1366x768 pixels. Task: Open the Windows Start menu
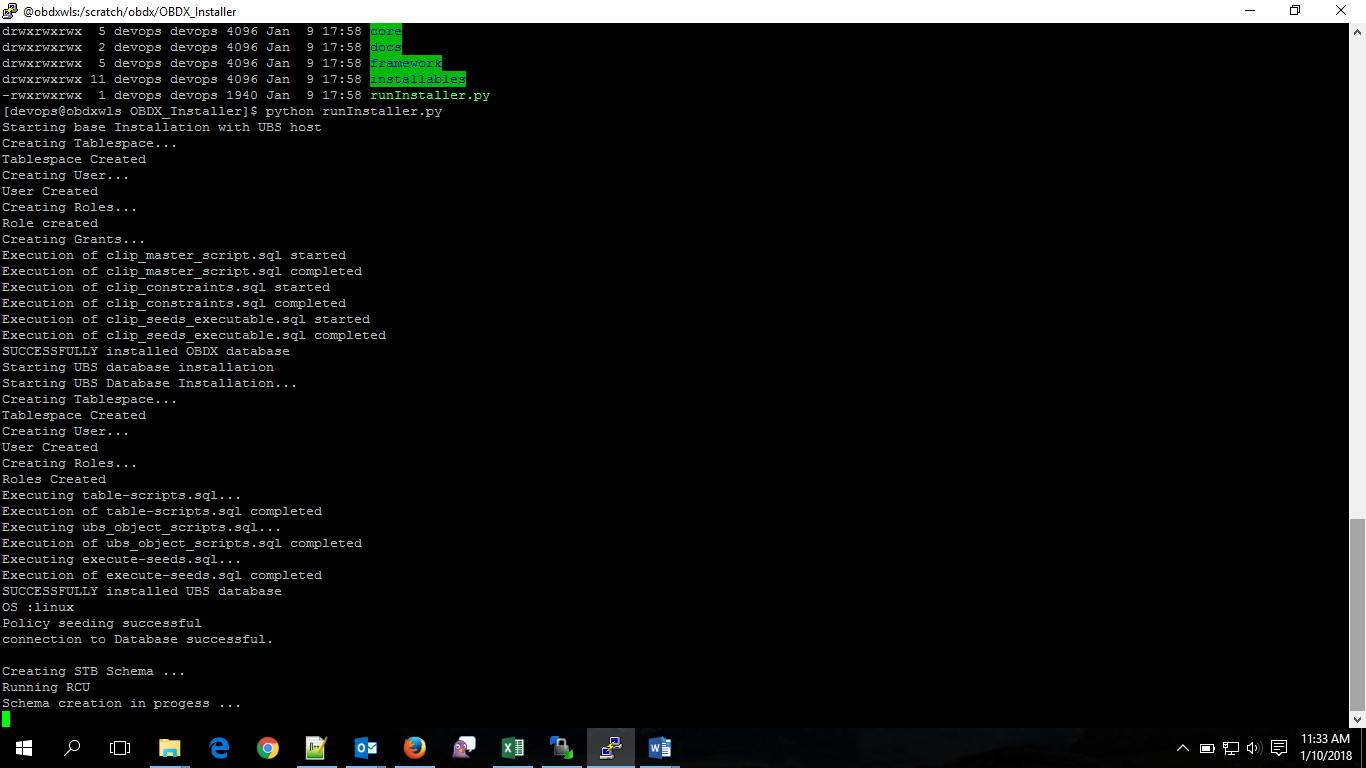point(23,747)
